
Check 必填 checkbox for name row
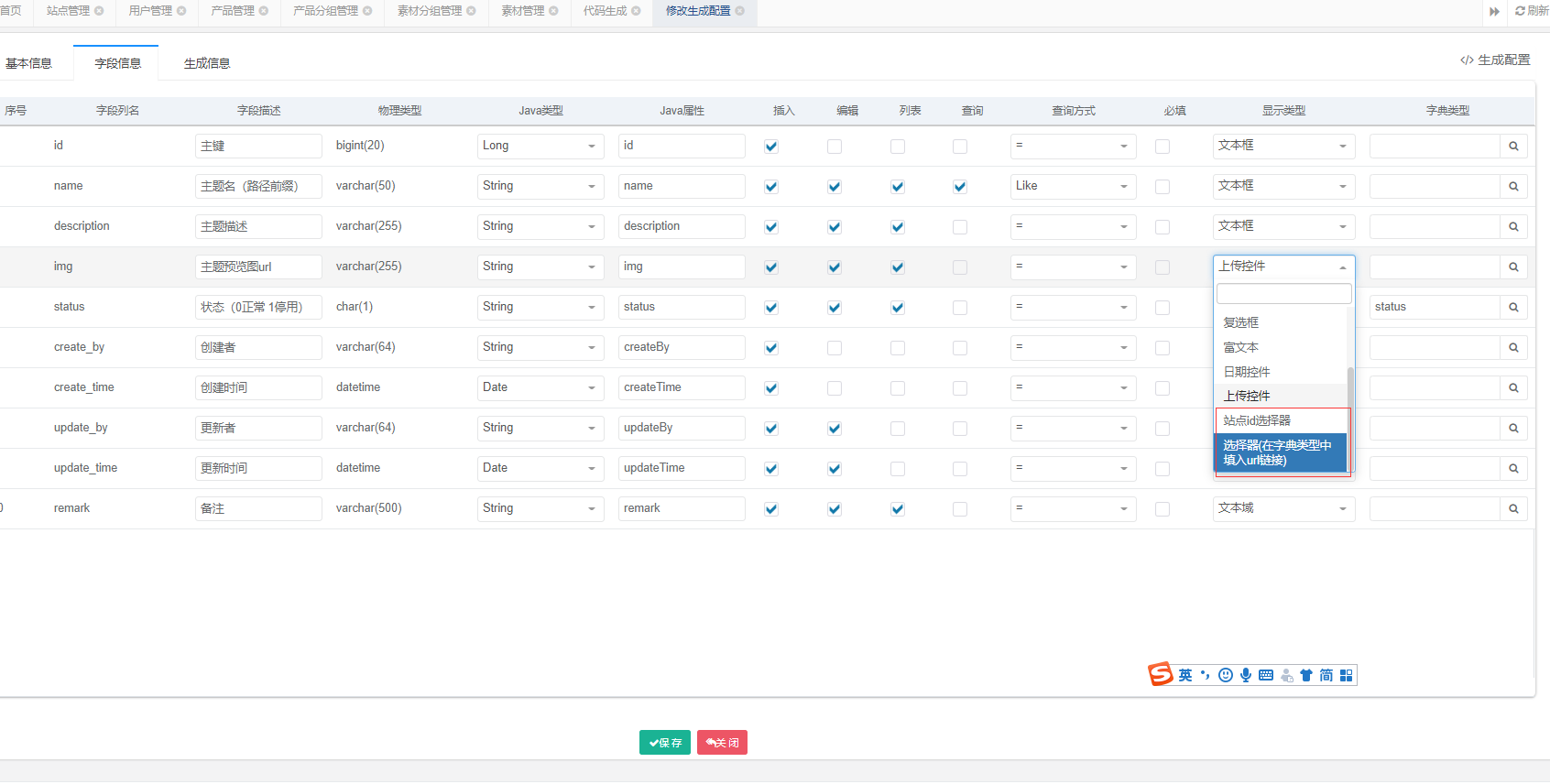(1162, 187)
